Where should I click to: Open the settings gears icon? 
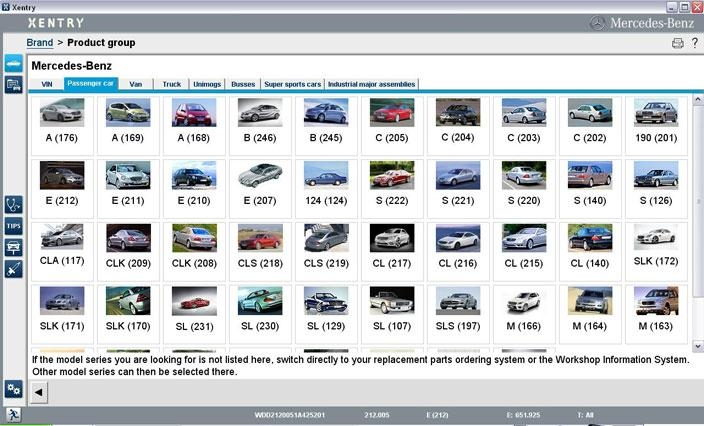coord(13,389)
